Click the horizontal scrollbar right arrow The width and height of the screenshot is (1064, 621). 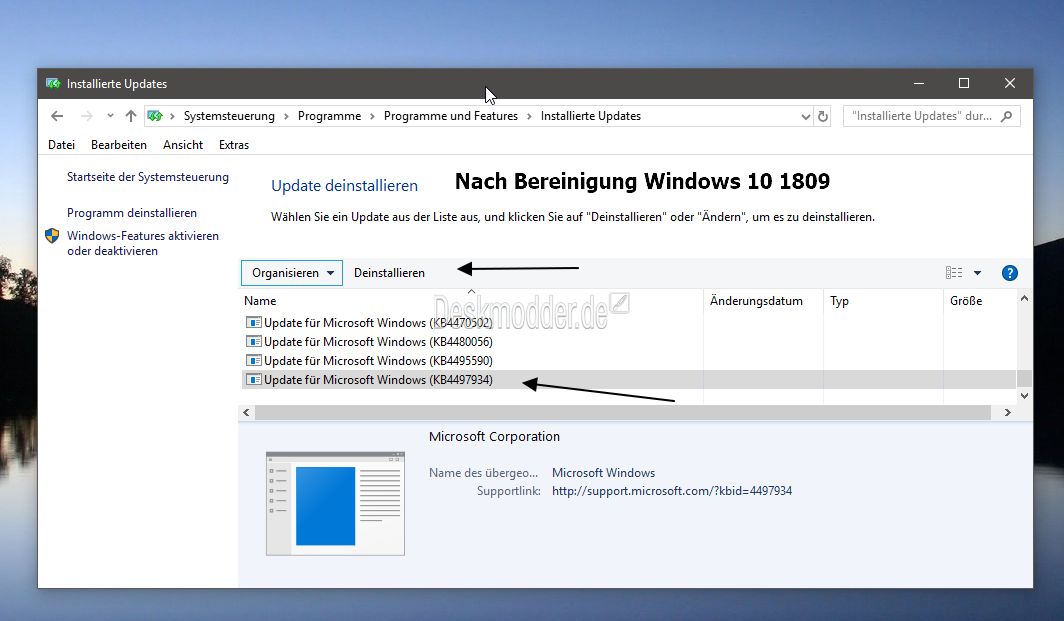pos(1008,412)
